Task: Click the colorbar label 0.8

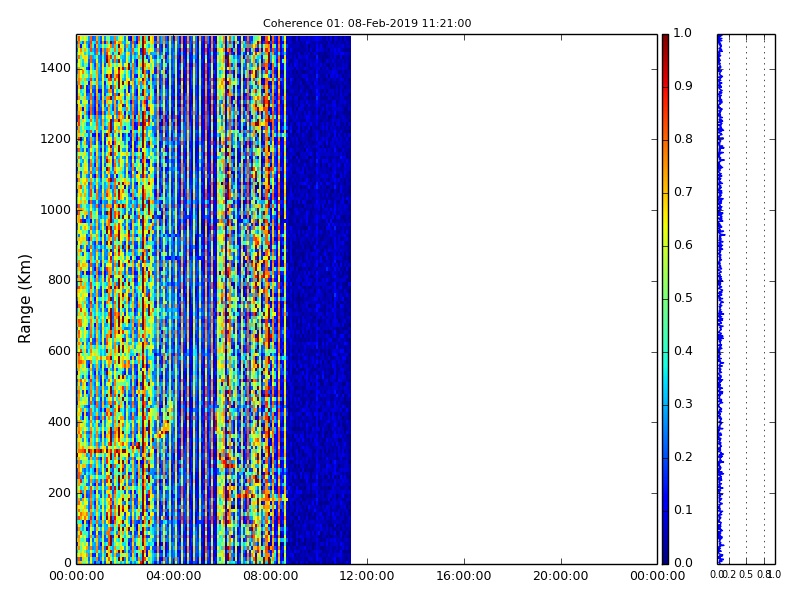Action: point(683,139)
